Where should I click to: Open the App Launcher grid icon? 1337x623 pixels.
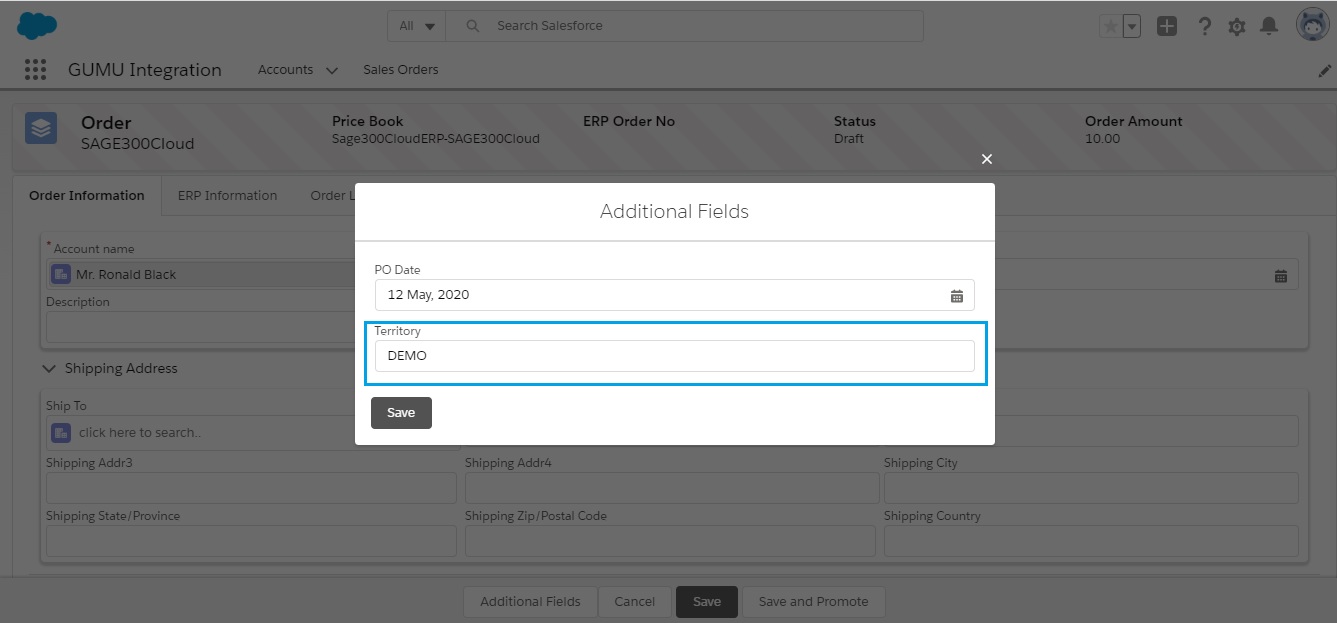pos(35,69)
